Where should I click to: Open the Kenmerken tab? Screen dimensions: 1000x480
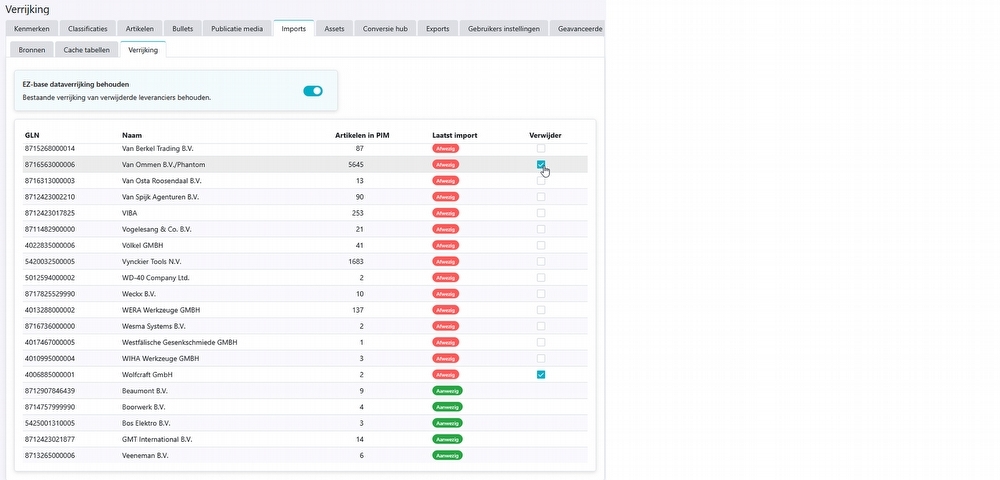coord(32,29)
